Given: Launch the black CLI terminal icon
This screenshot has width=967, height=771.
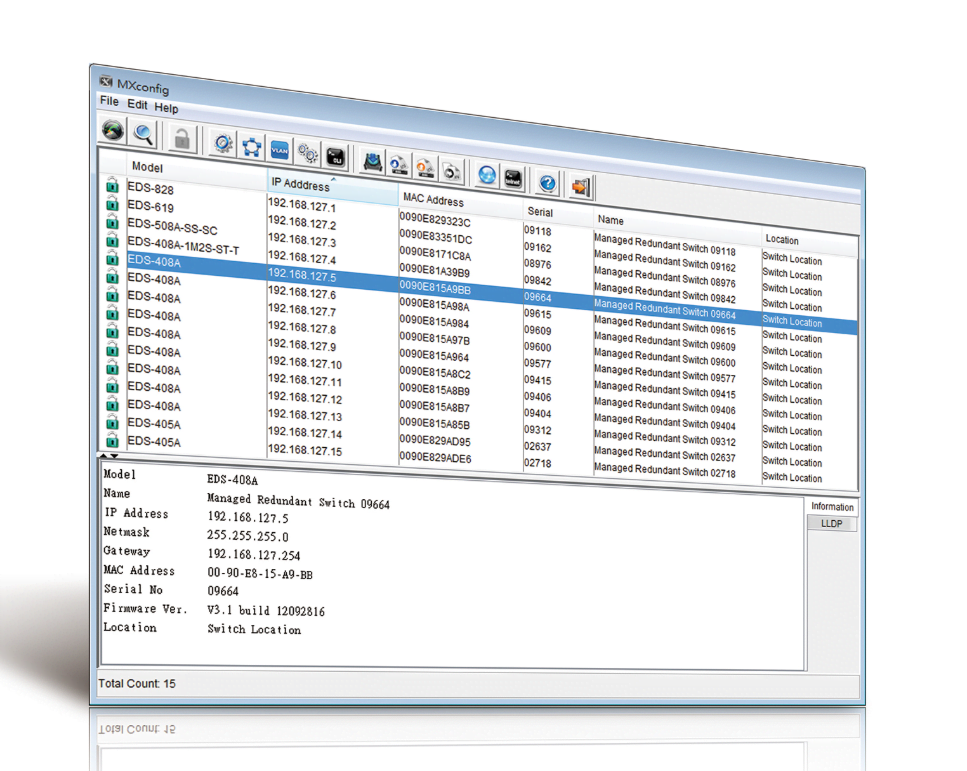Looking at the screenshot, I should pyautogui.click(x=336, y=157).
